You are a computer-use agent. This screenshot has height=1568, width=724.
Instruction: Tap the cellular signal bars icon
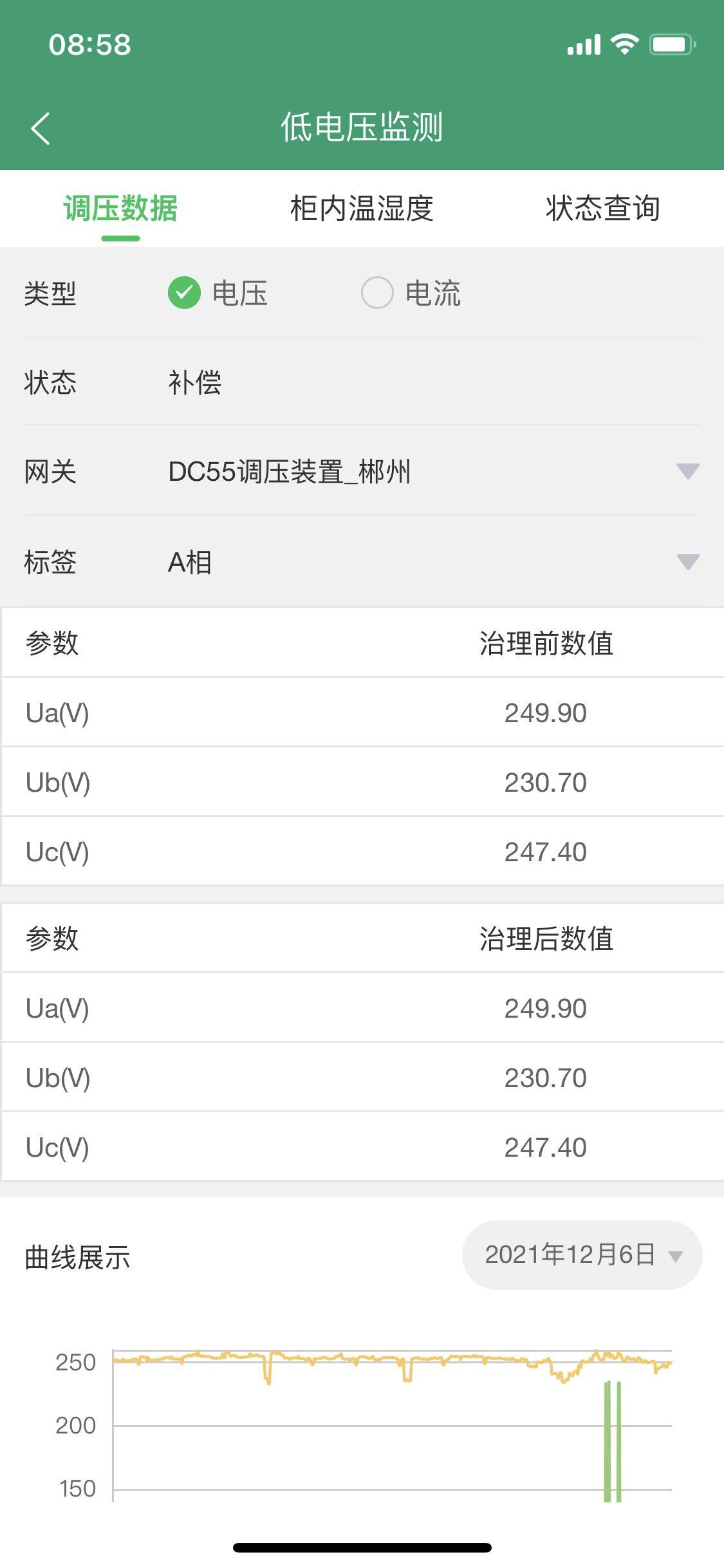tap(584, 45)
